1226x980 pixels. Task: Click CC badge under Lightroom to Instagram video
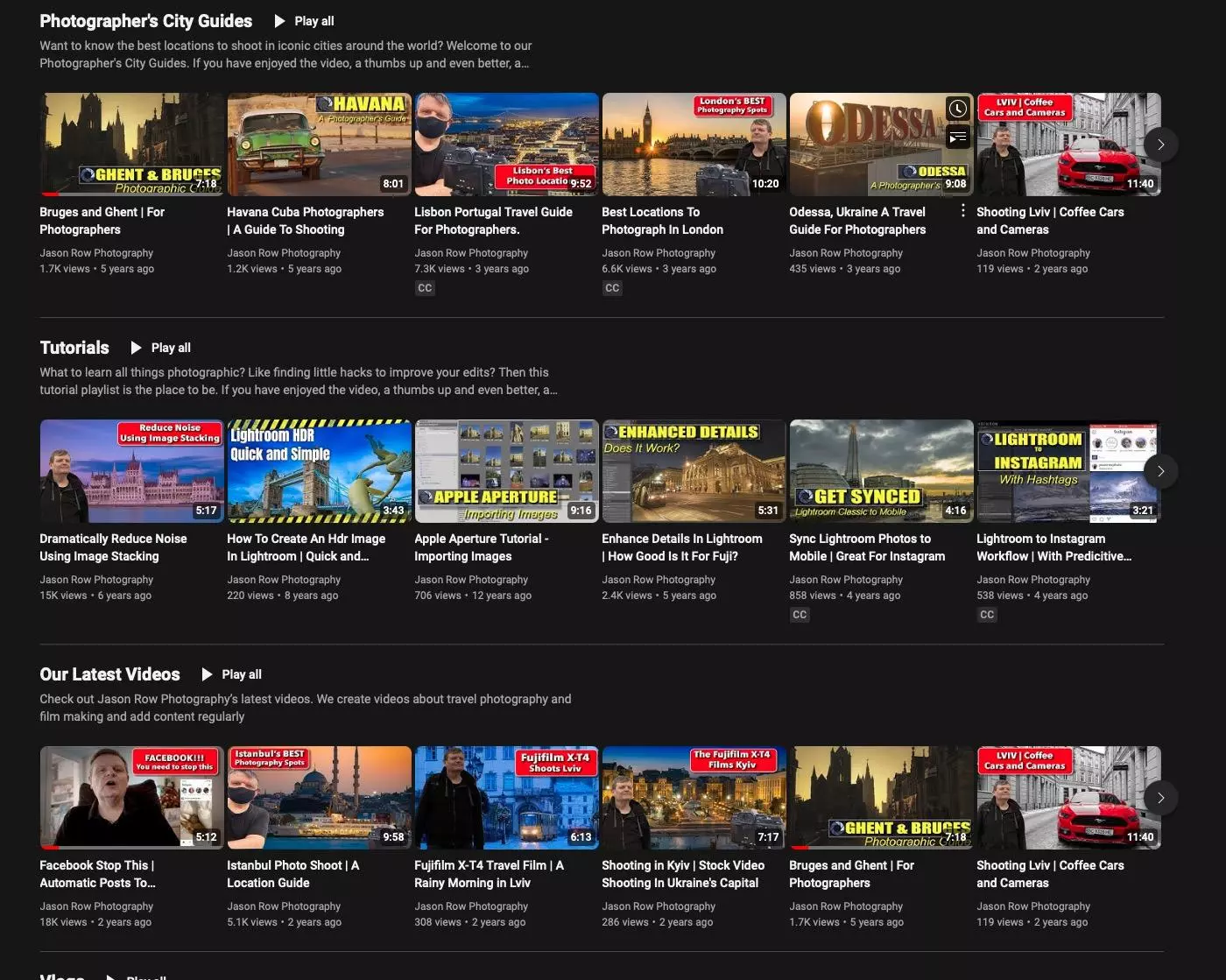(987, 615)
